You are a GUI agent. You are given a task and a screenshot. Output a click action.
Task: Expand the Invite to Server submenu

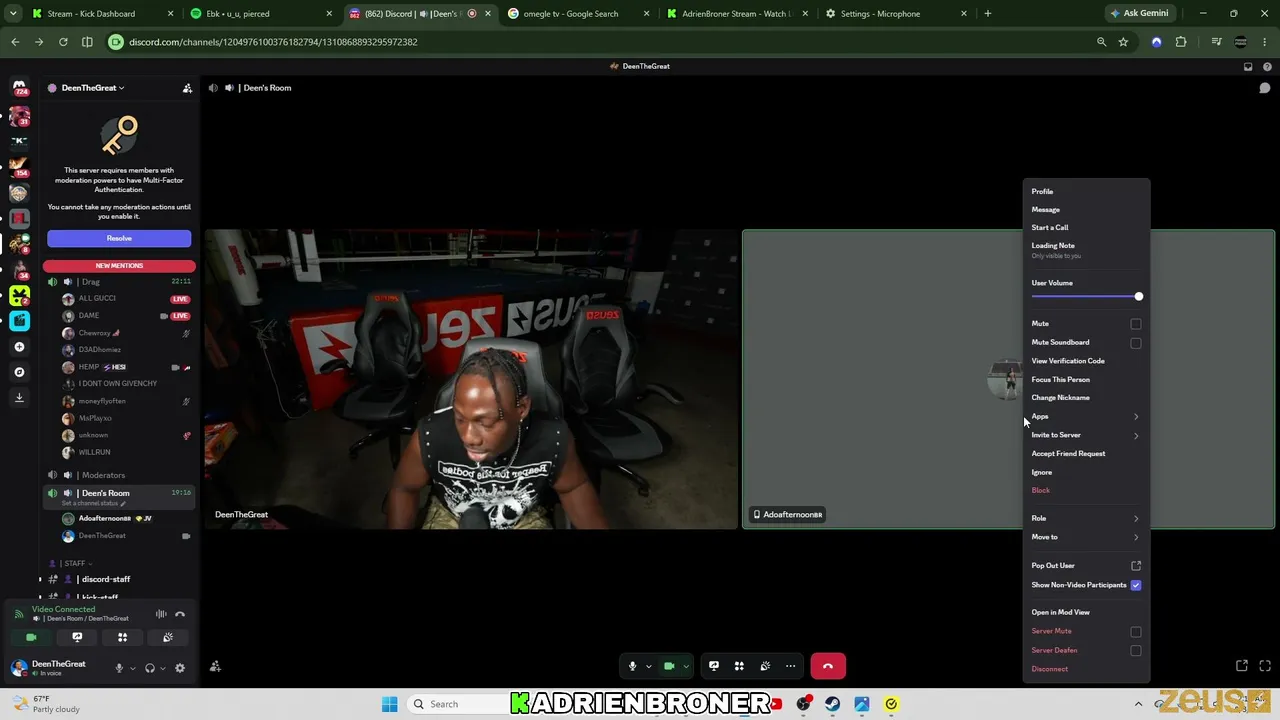(x=1086, y=435)
